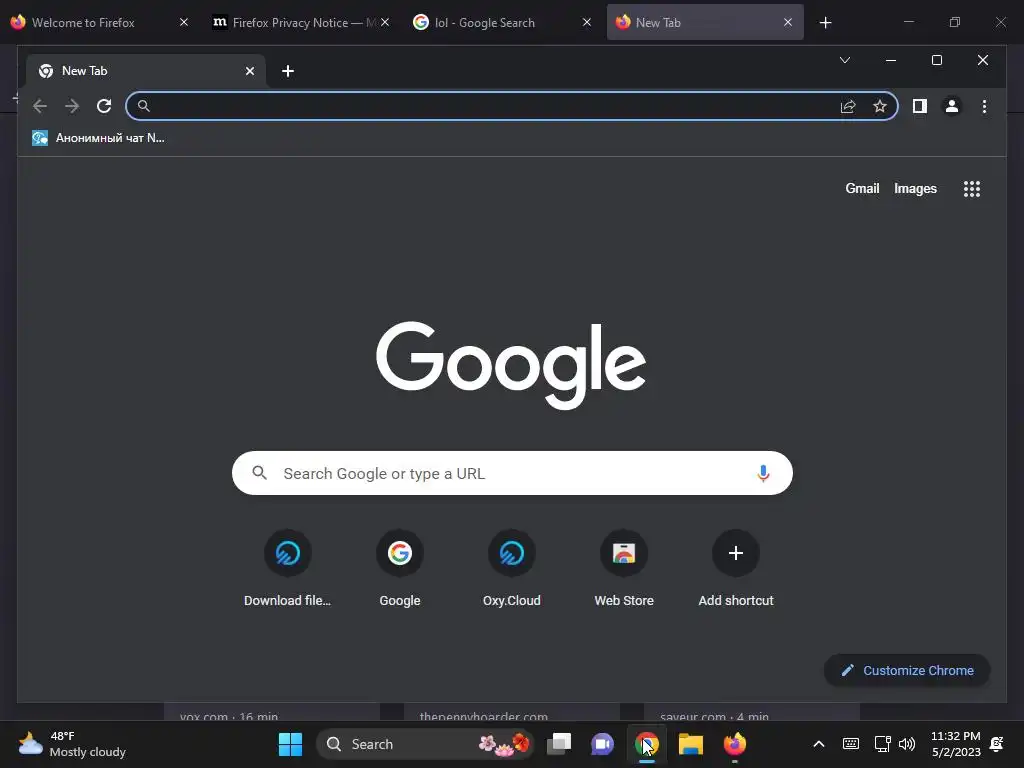Image resolution: width=1024 pixels, height=768 pixels.
Task: Click Customize Chrome button
Action: pos(907,671)
